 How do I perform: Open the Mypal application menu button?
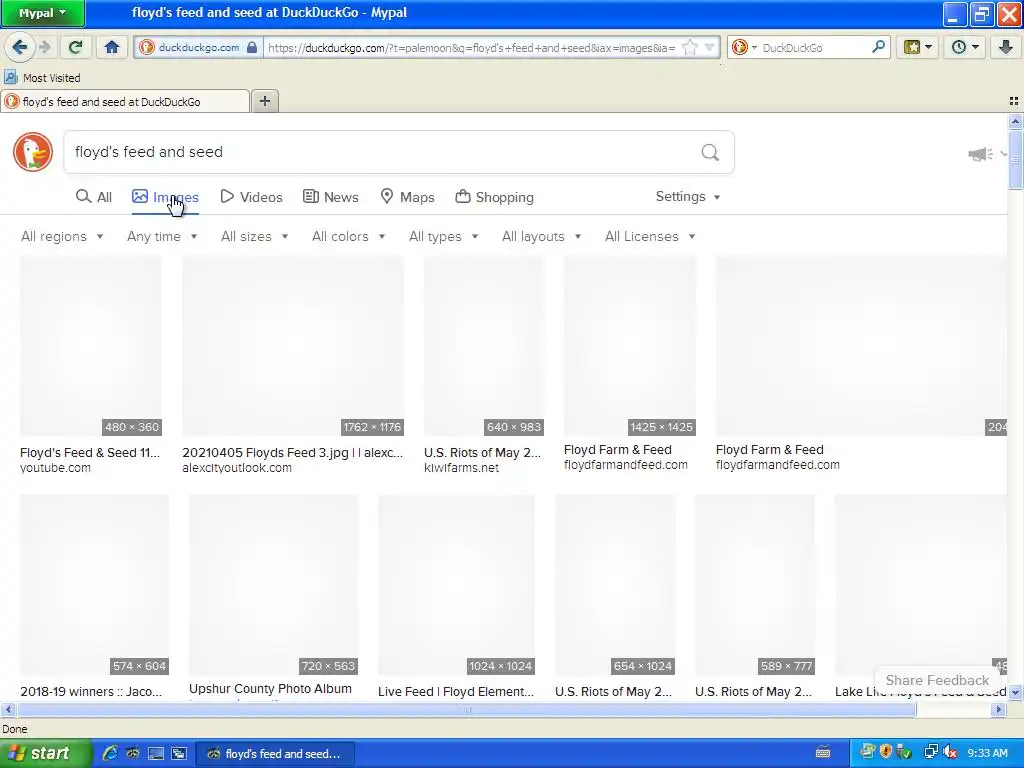(42, 13)
